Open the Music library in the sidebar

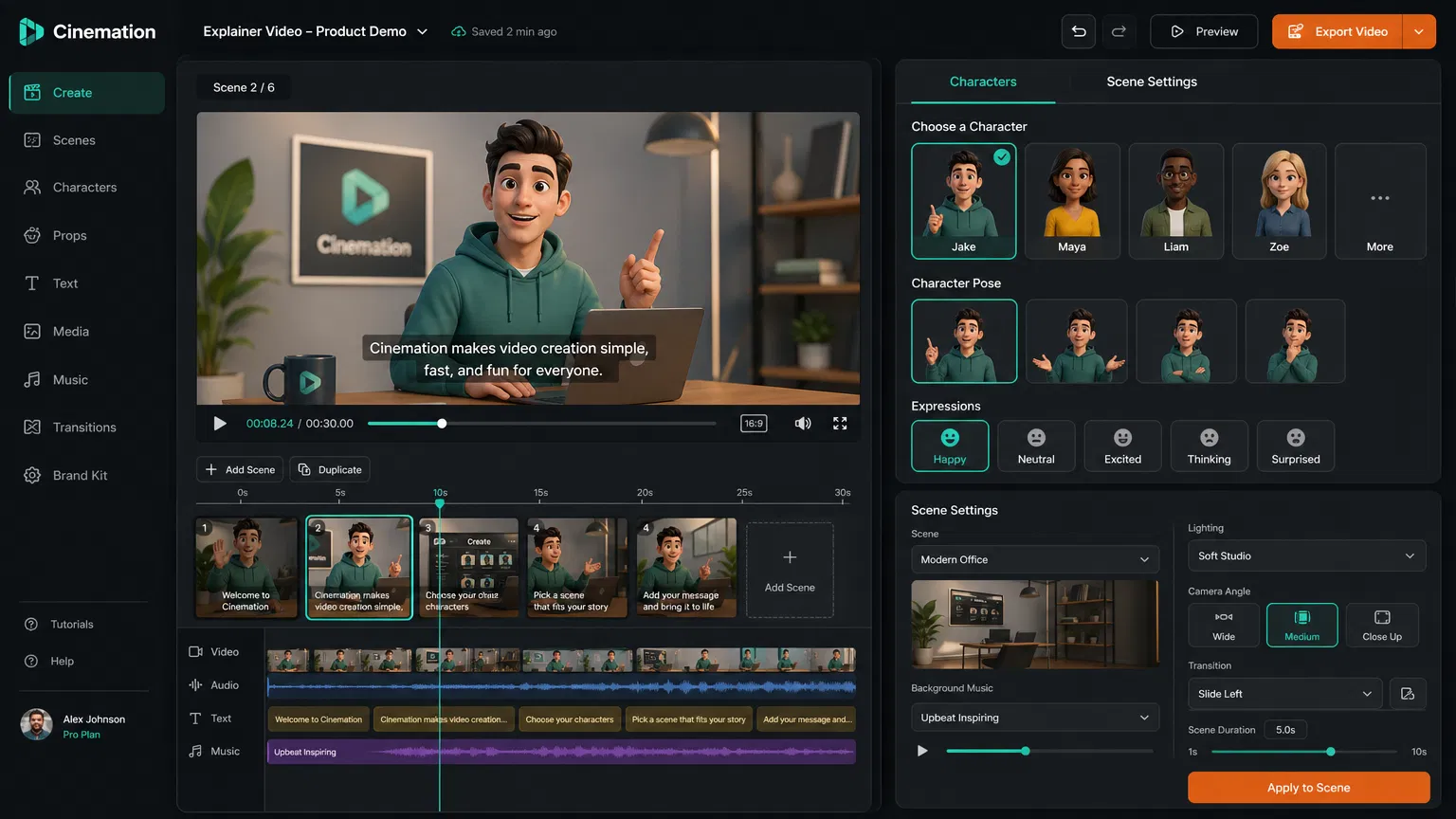click(x=69, y=379)
